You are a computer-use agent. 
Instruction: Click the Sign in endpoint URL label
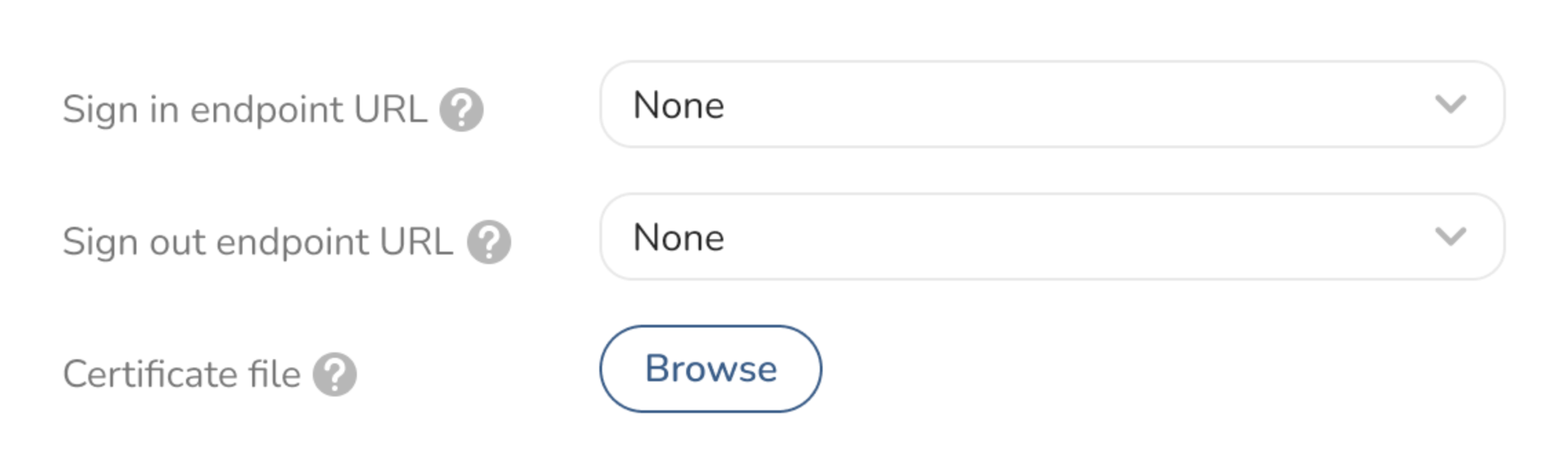click(x=245, y=110)
